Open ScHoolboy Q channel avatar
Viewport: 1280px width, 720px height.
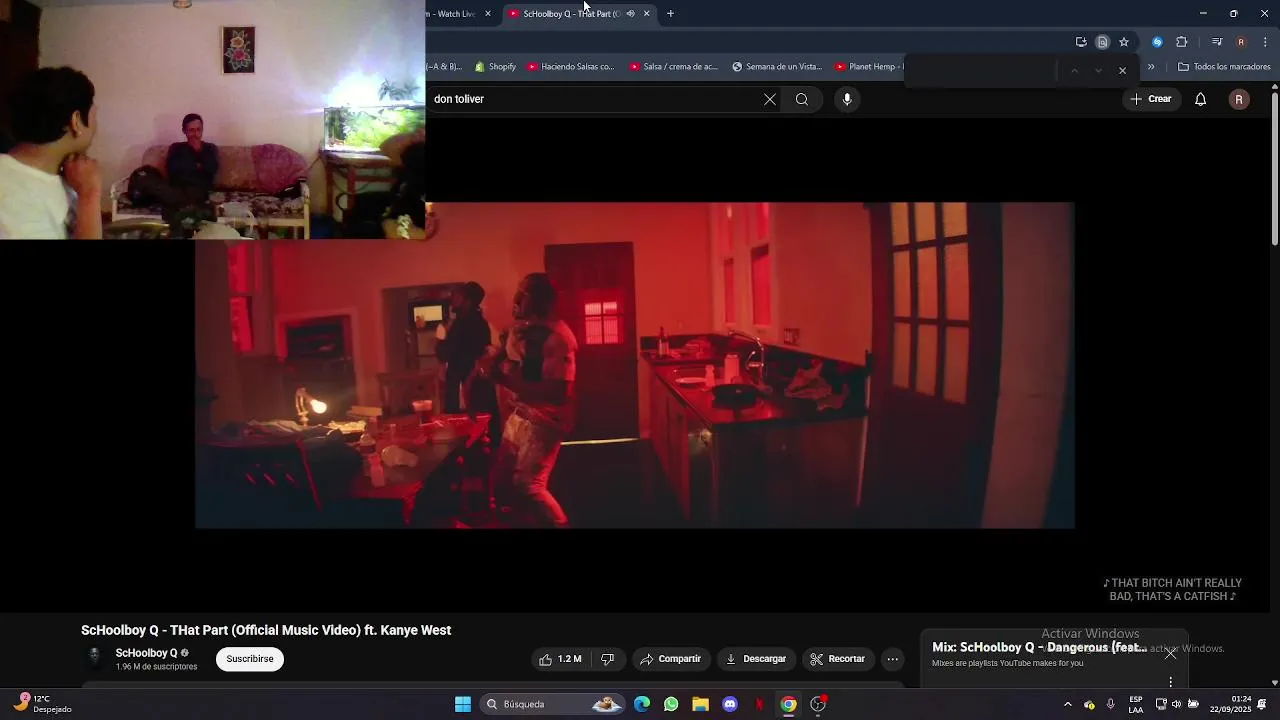click(x=95, y=657)
